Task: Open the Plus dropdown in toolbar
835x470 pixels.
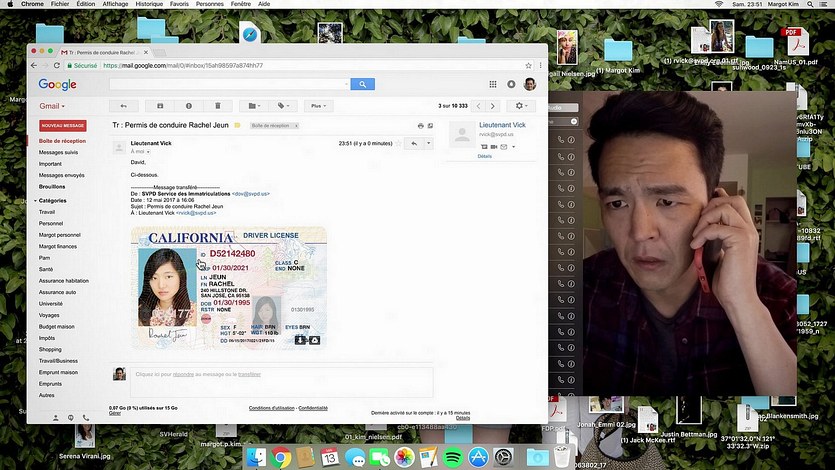Action: tap(318, 105)
